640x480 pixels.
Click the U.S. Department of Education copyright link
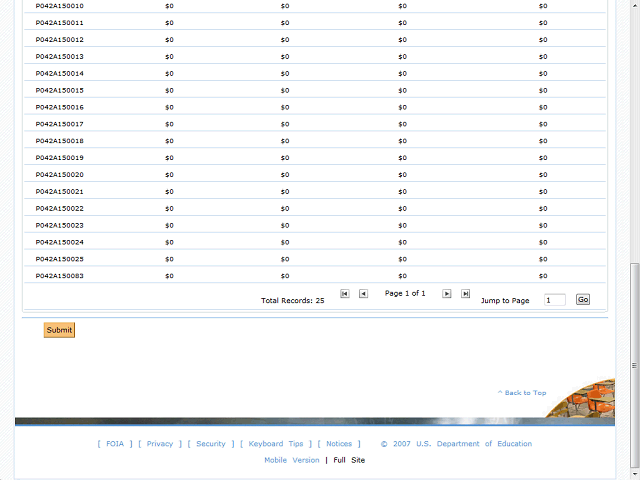click(x=456, y=444)
